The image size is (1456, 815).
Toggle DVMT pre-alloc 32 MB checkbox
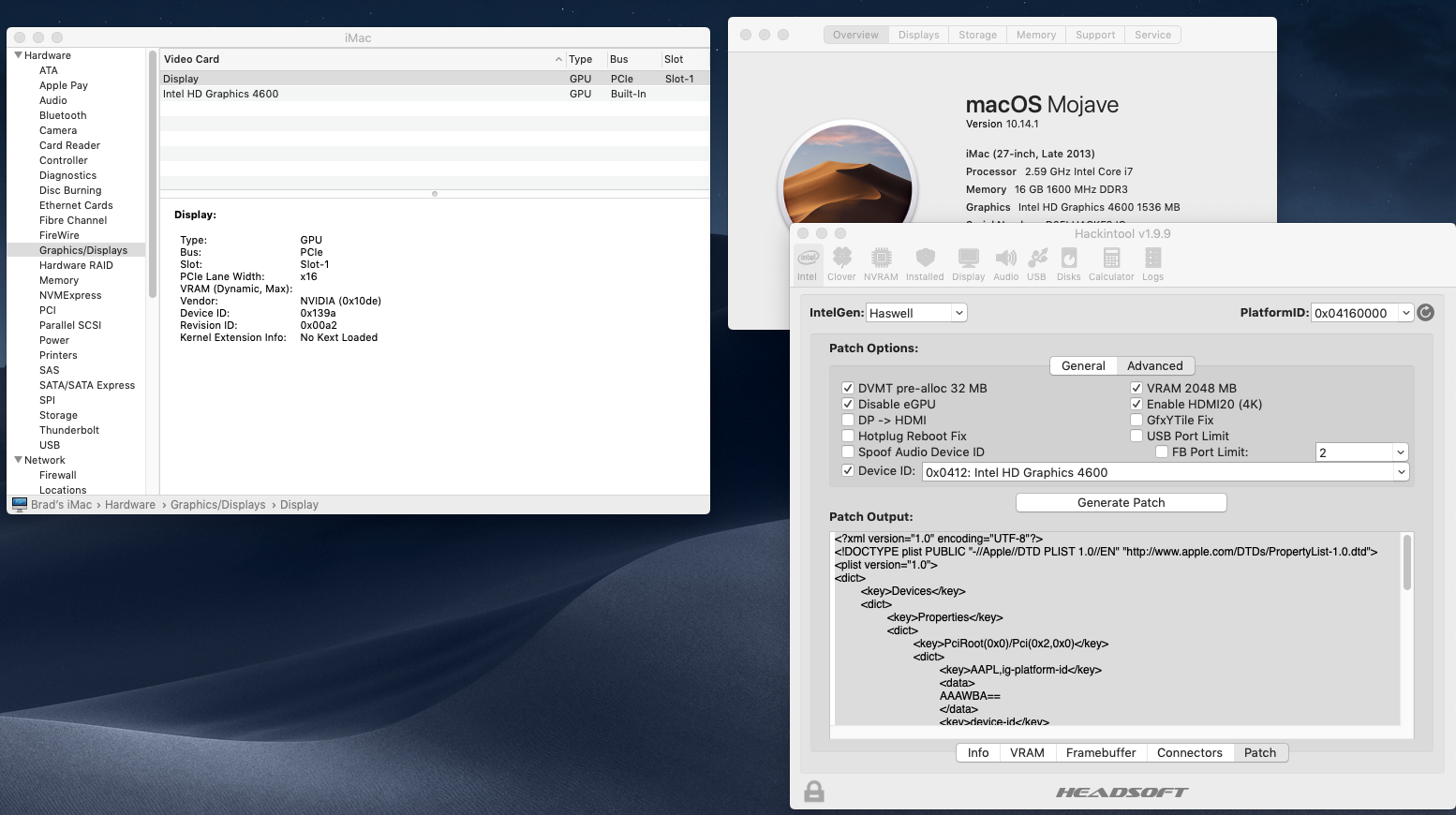point(847,388)
